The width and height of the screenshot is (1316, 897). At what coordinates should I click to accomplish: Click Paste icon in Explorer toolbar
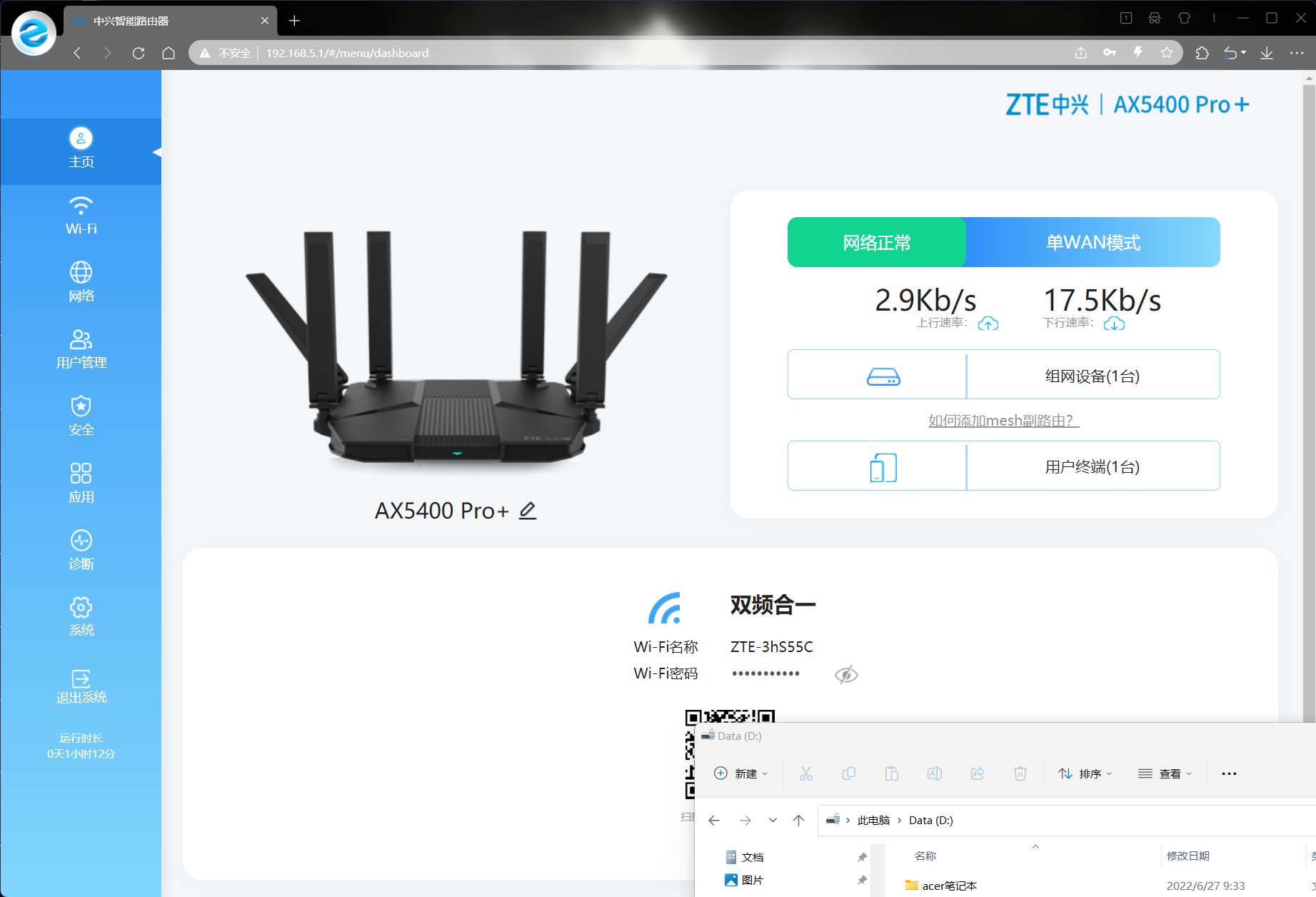(892, 773)
